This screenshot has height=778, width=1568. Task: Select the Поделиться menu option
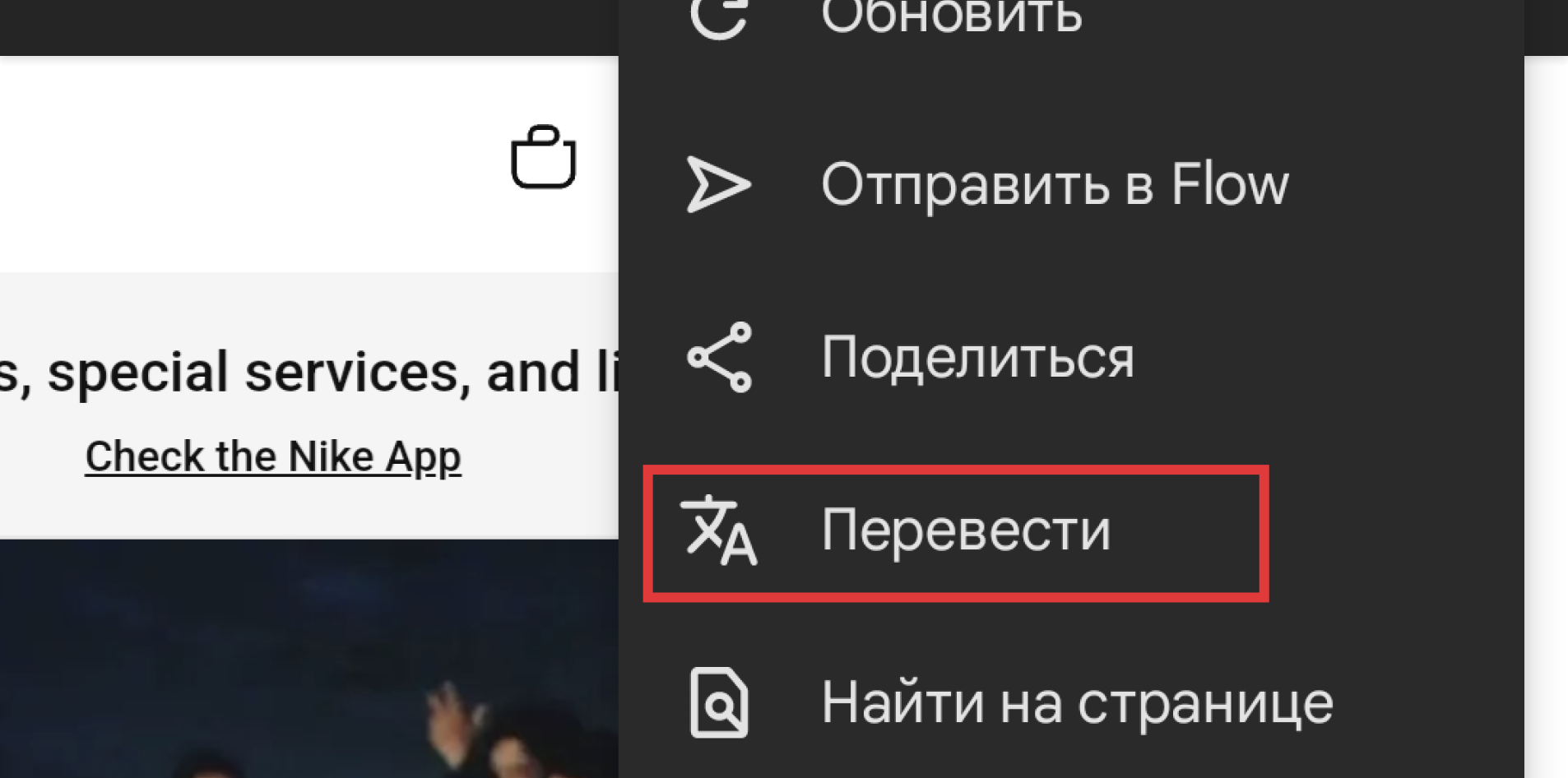pyautogui.click(x=977, y=359)
